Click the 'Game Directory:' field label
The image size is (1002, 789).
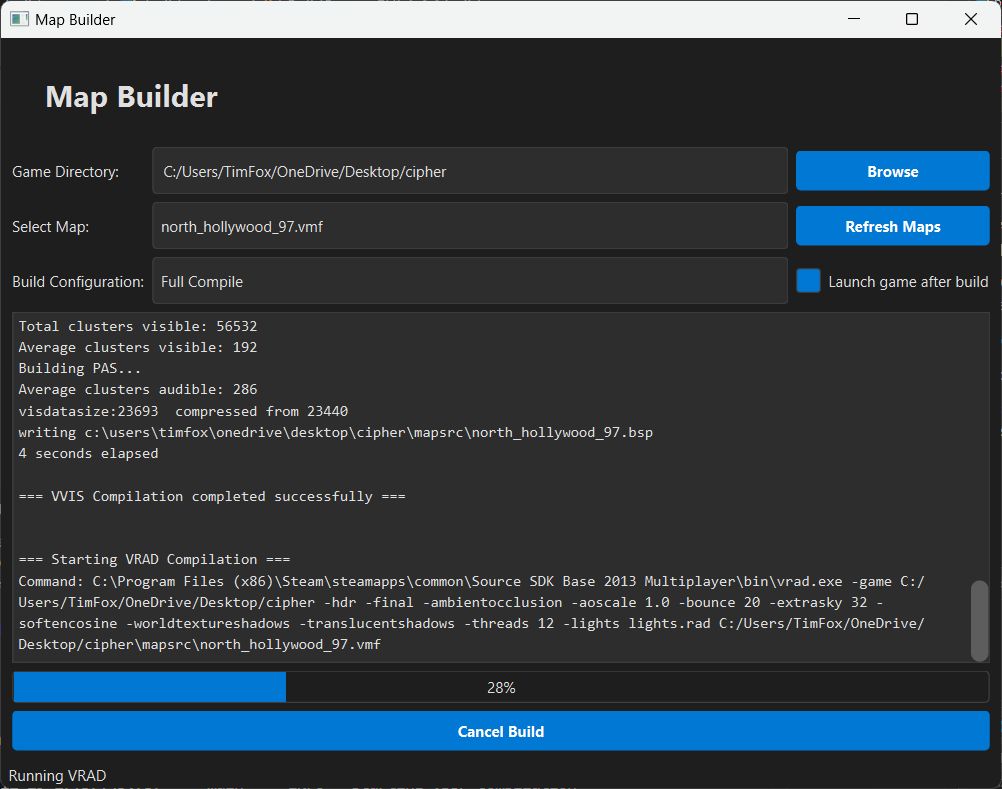[65, 172]
